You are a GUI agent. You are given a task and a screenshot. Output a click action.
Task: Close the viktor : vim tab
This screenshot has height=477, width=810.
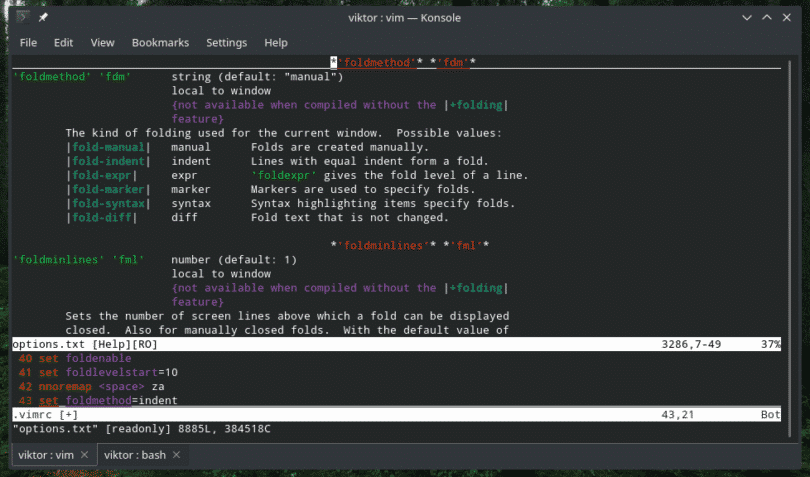point(85,455)
